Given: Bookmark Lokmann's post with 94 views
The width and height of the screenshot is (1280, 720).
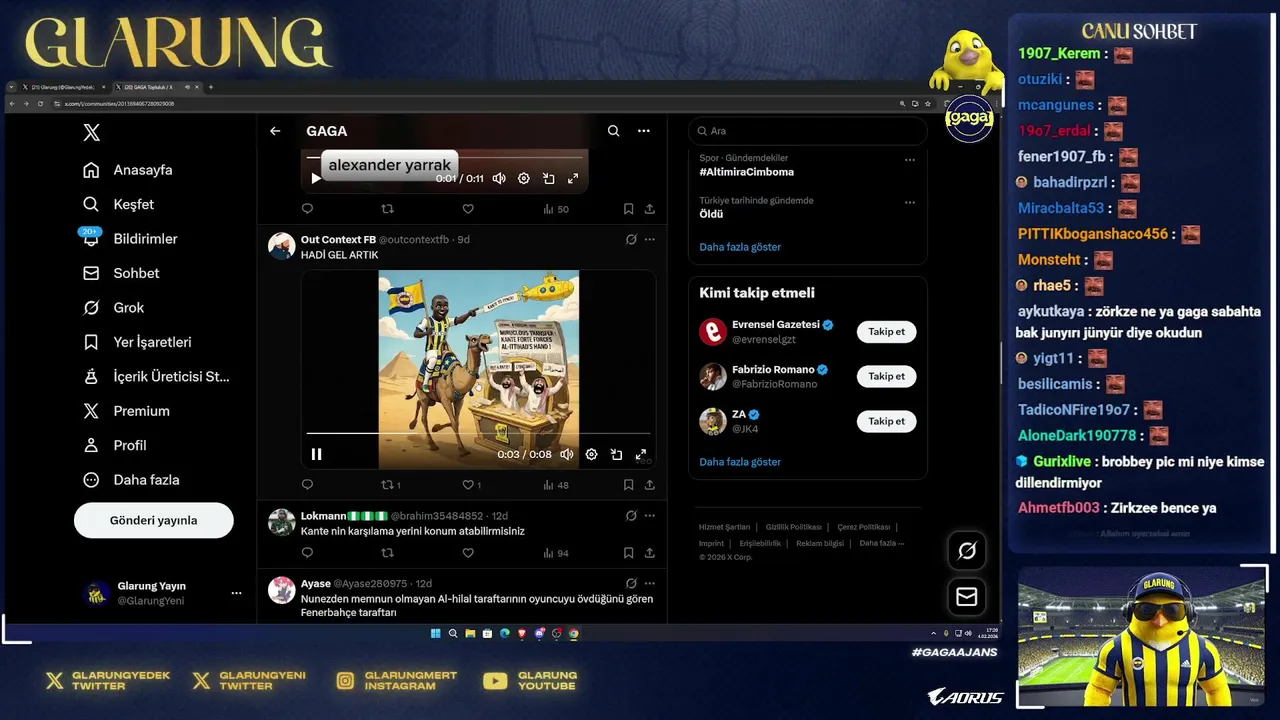Looking at the screenshot, I should [x=628, y=553].
